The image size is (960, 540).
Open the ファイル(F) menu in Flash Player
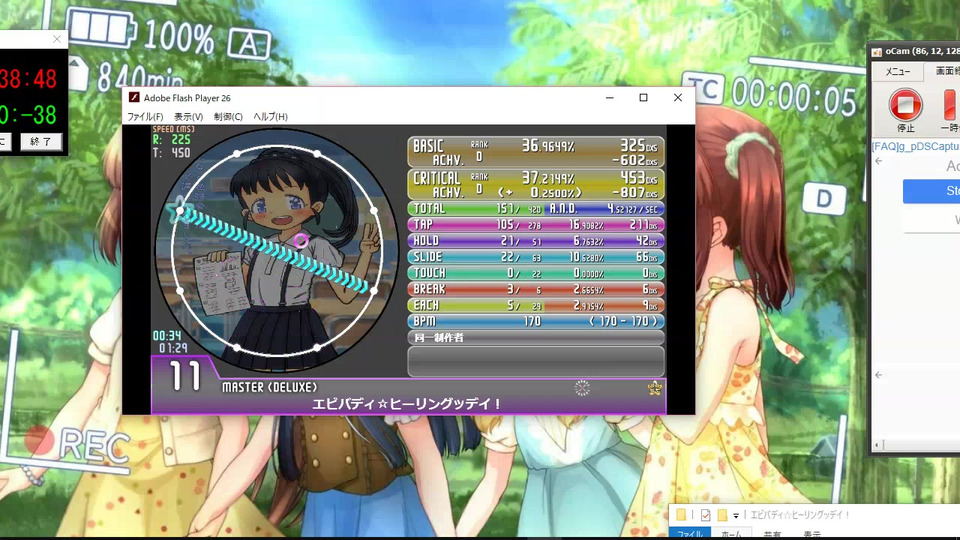click(x=145, y=116)
